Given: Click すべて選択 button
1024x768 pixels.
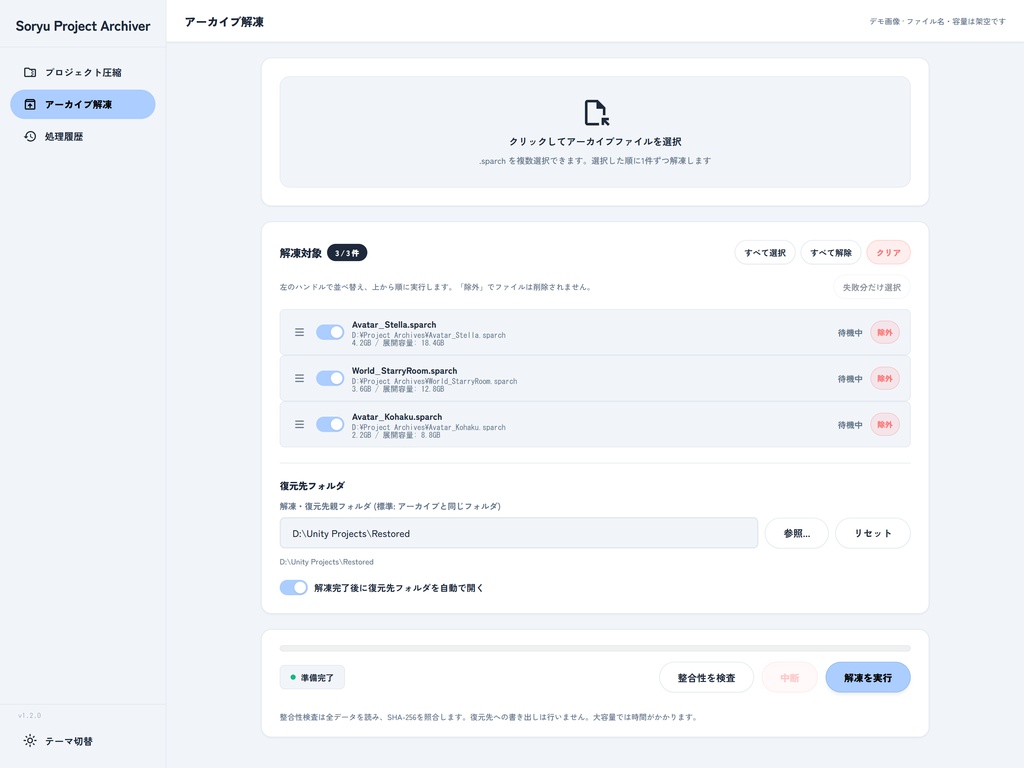Looking at the screenshot, I should [765, 253].
